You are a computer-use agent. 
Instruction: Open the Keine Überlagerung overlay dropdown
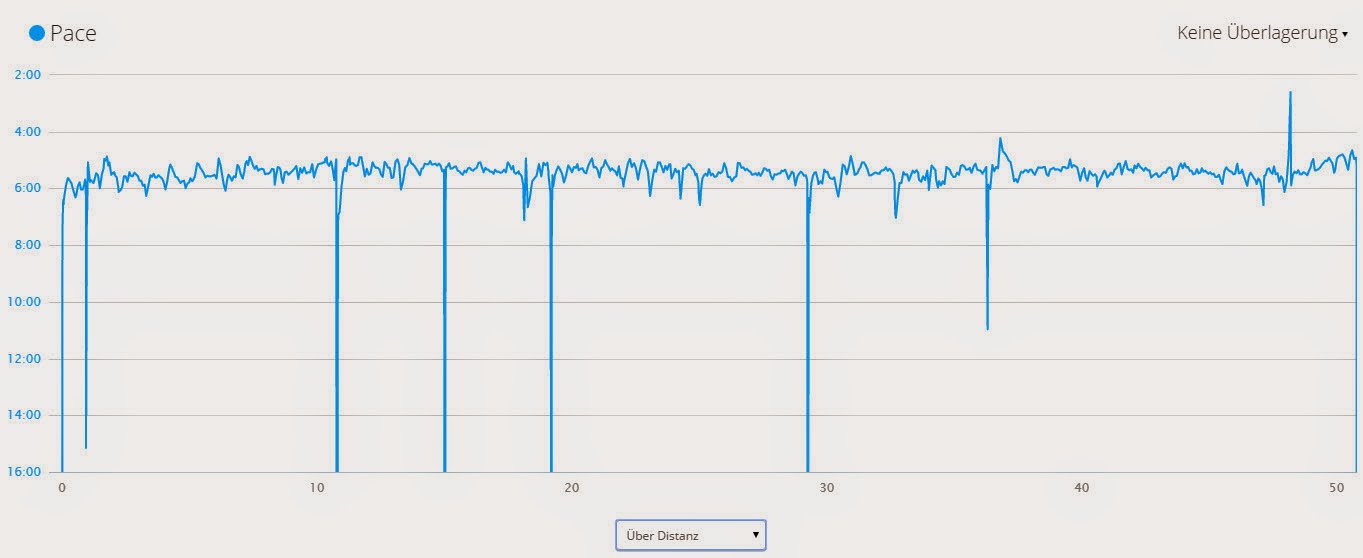pyautogui.click(x=1262, y=33)
